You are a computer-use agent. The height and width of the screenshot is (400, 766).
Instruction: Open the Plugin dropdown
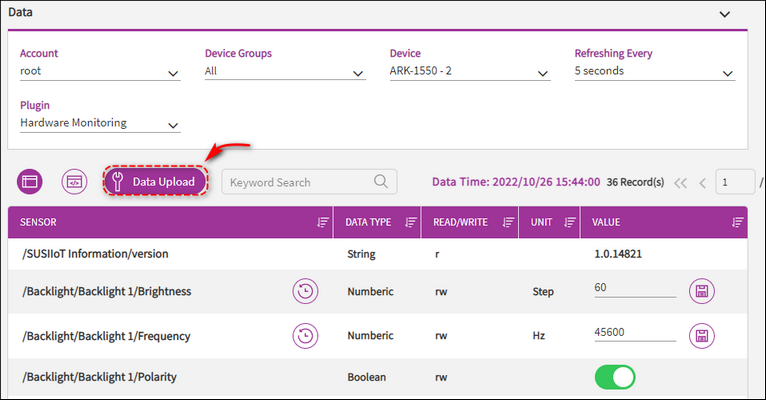pos(100,124)
